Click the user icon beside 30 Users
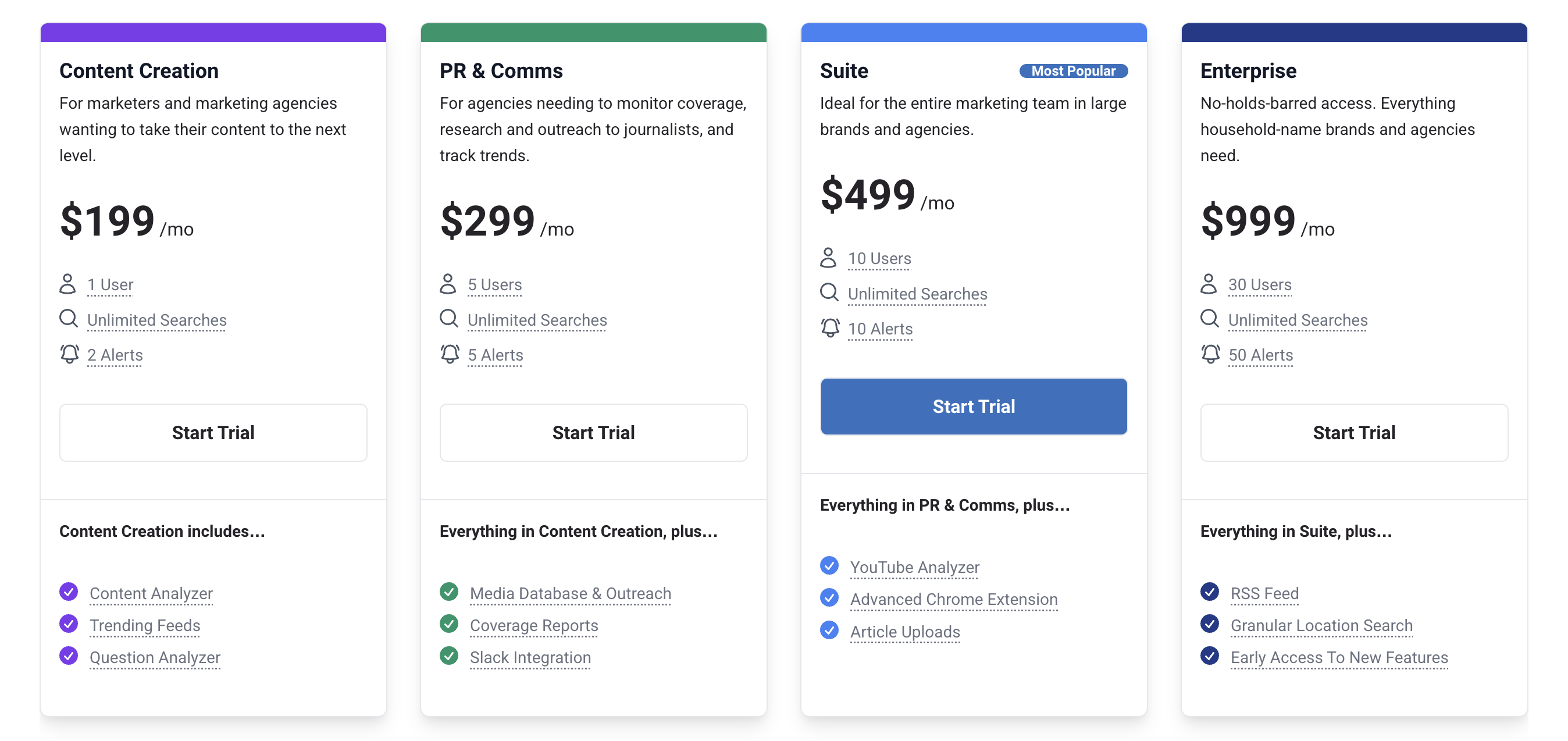 (x=1209, y=284)
